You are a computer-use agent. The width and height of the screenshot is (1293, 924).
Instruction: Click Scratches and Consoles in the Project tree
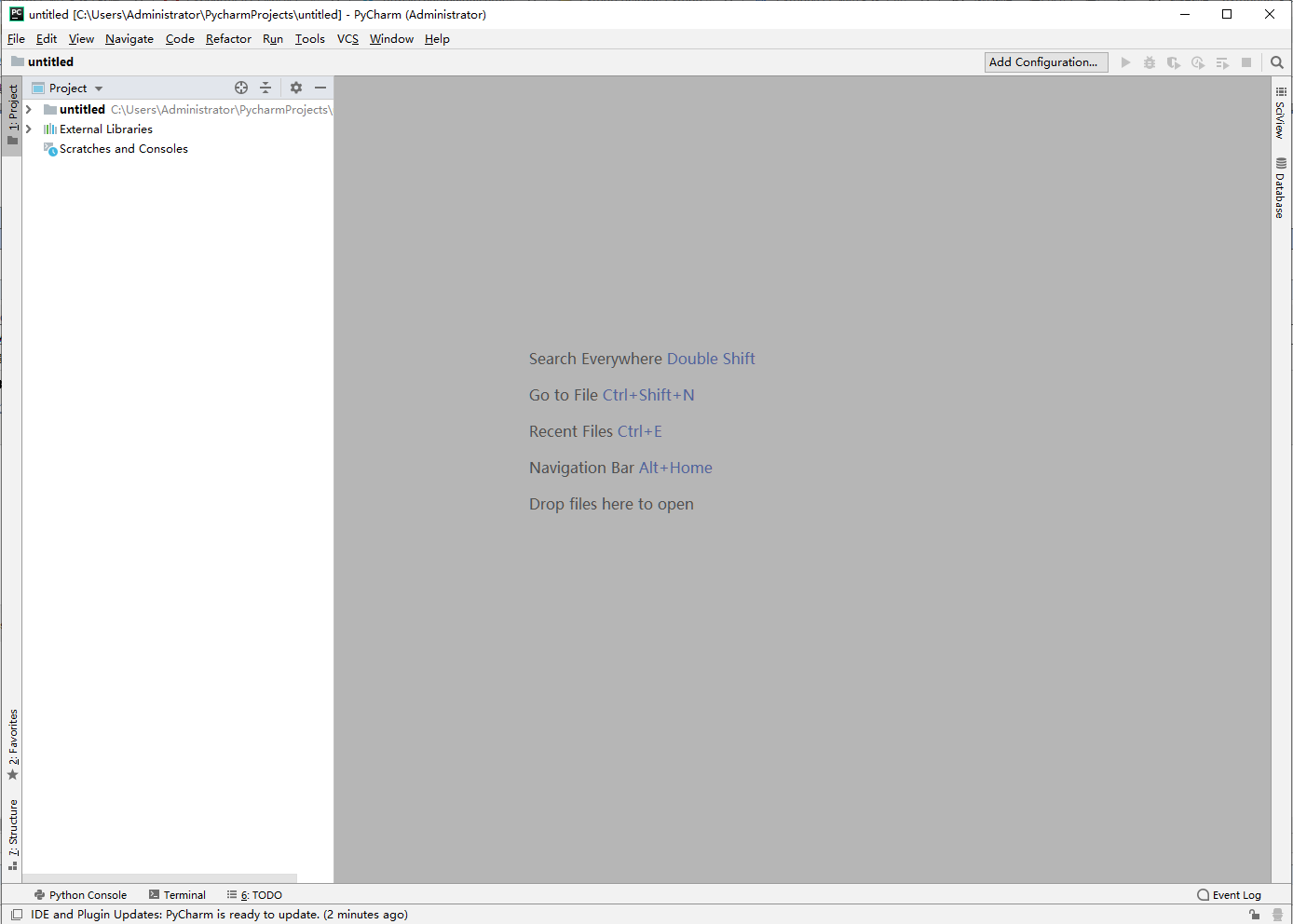click(122, 148)
